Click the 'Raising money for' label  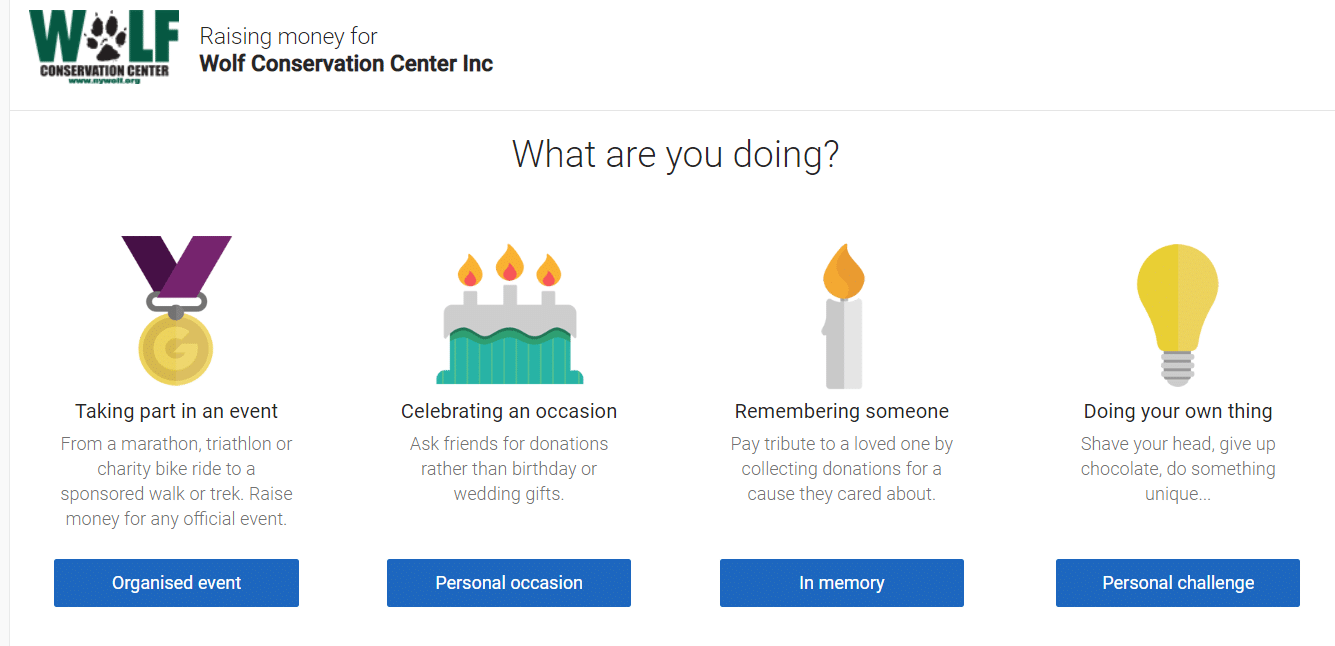click(289, 36)
